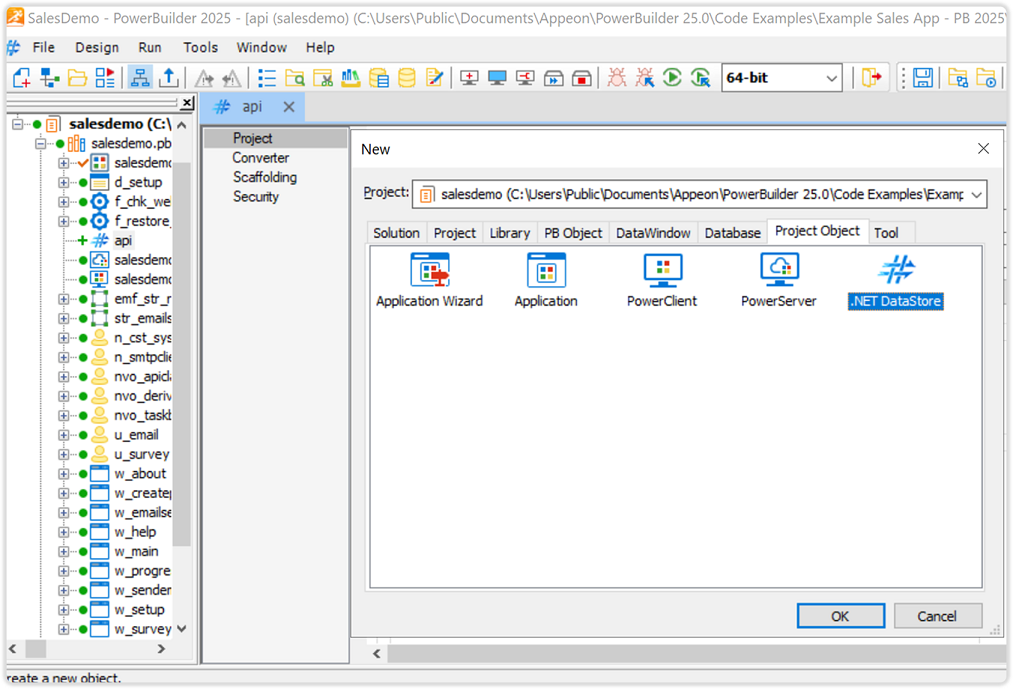Open the DB Profile toolbar icon
1013x689 pixels.
tap(379, 78)
